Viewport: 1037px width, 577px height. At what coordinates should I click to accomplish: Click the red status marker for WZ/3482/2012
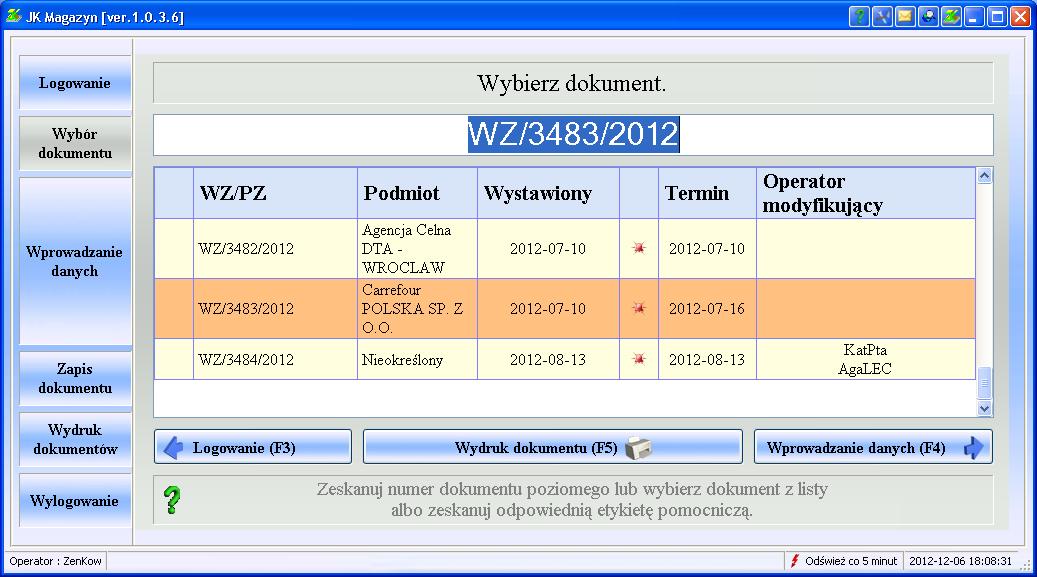tap(639, 249)
